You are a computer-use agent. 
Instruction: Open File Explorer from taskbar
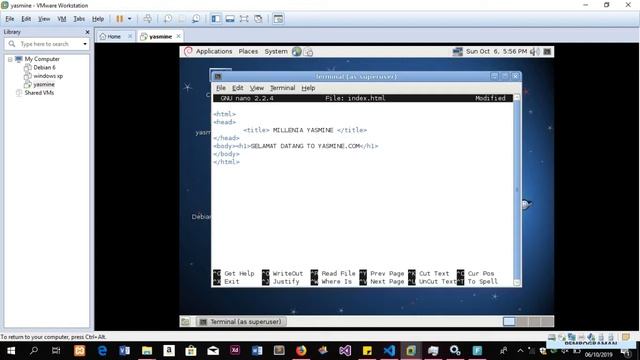147,351
